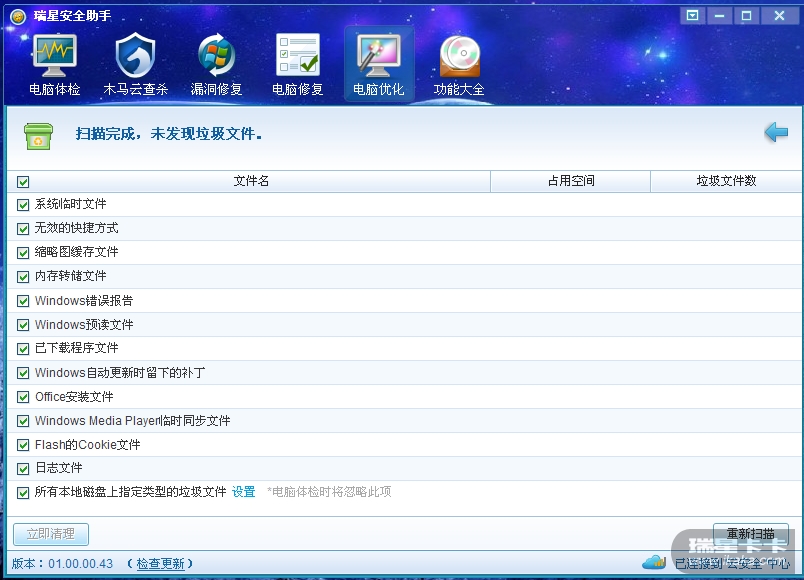Click the green trash bin icon

[38, 135]
